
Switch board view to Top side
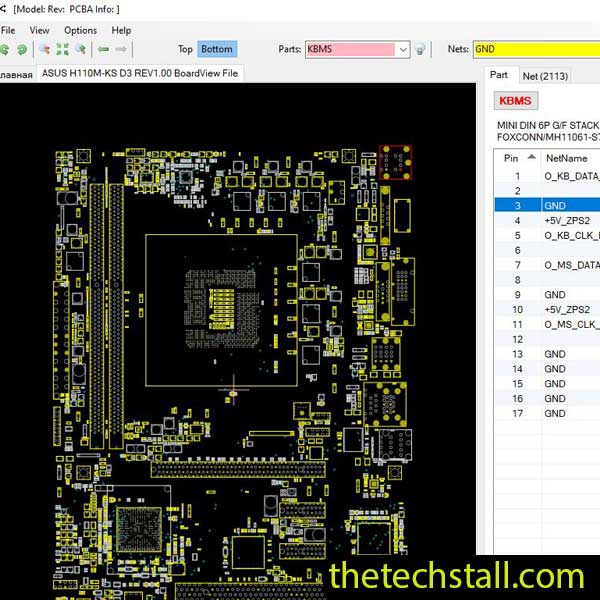185,49
